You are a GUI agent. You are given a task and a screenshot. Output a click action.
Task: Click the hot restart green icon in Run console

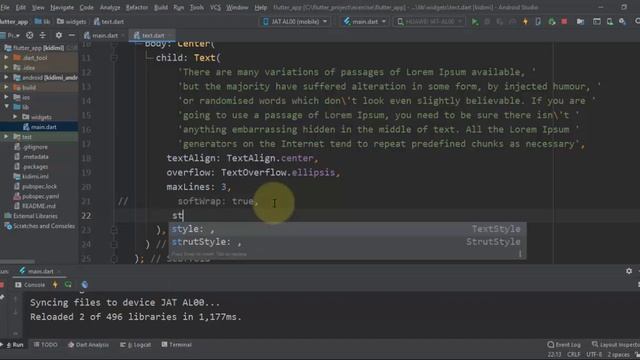point(68,284)
